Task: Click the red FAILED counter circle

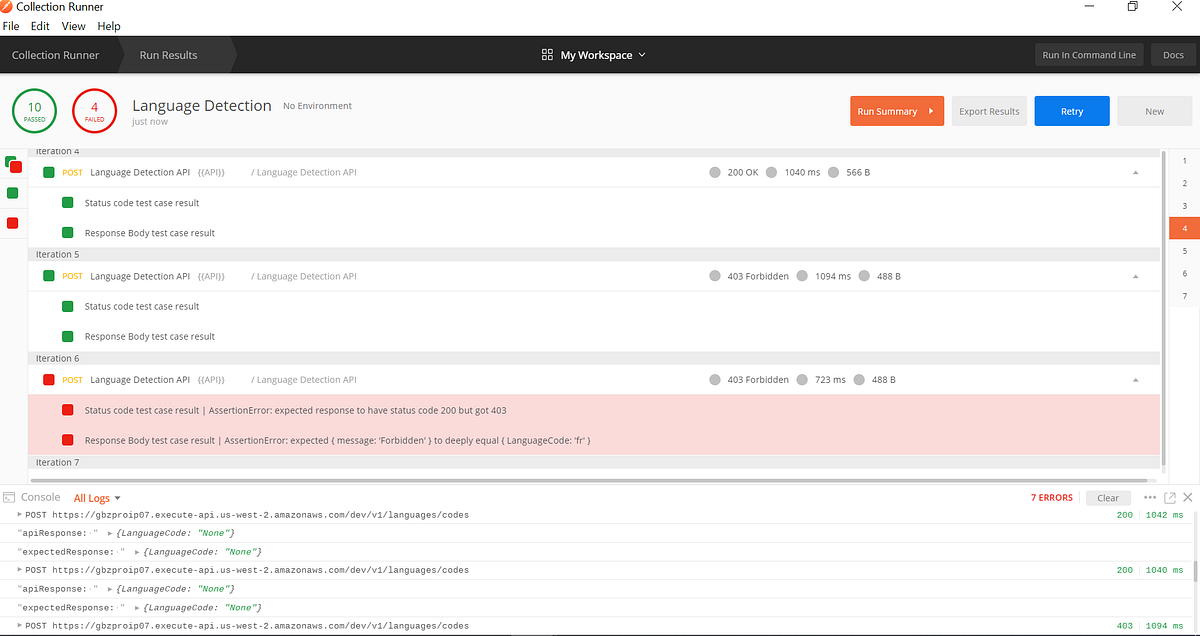Action: click(94, 110)
